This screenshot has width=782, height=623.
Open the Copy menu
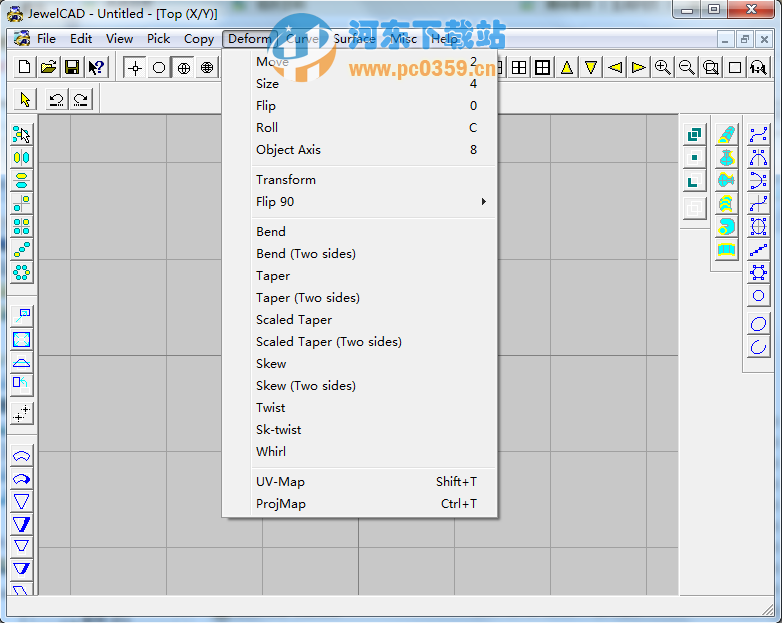pos(198,39)
